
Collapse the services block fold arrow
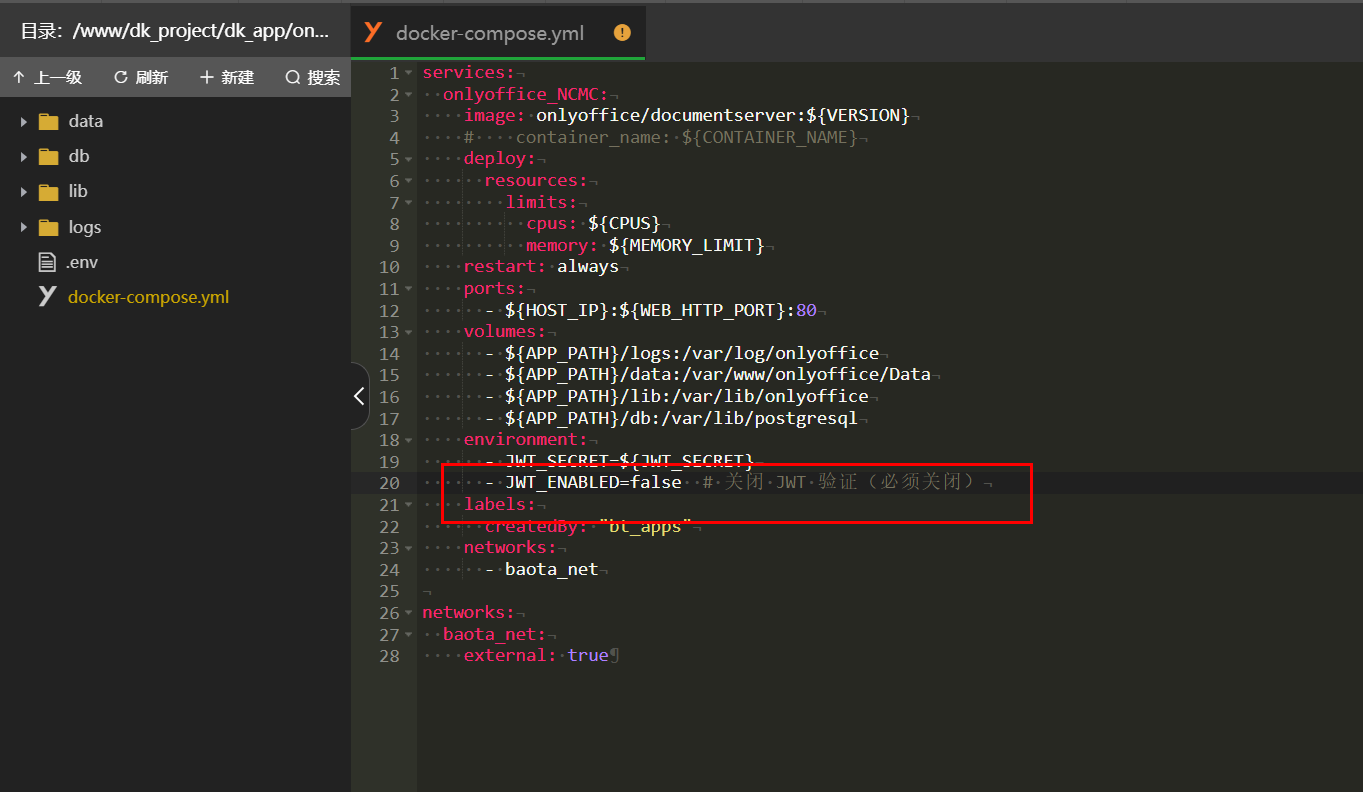[407, 72]
